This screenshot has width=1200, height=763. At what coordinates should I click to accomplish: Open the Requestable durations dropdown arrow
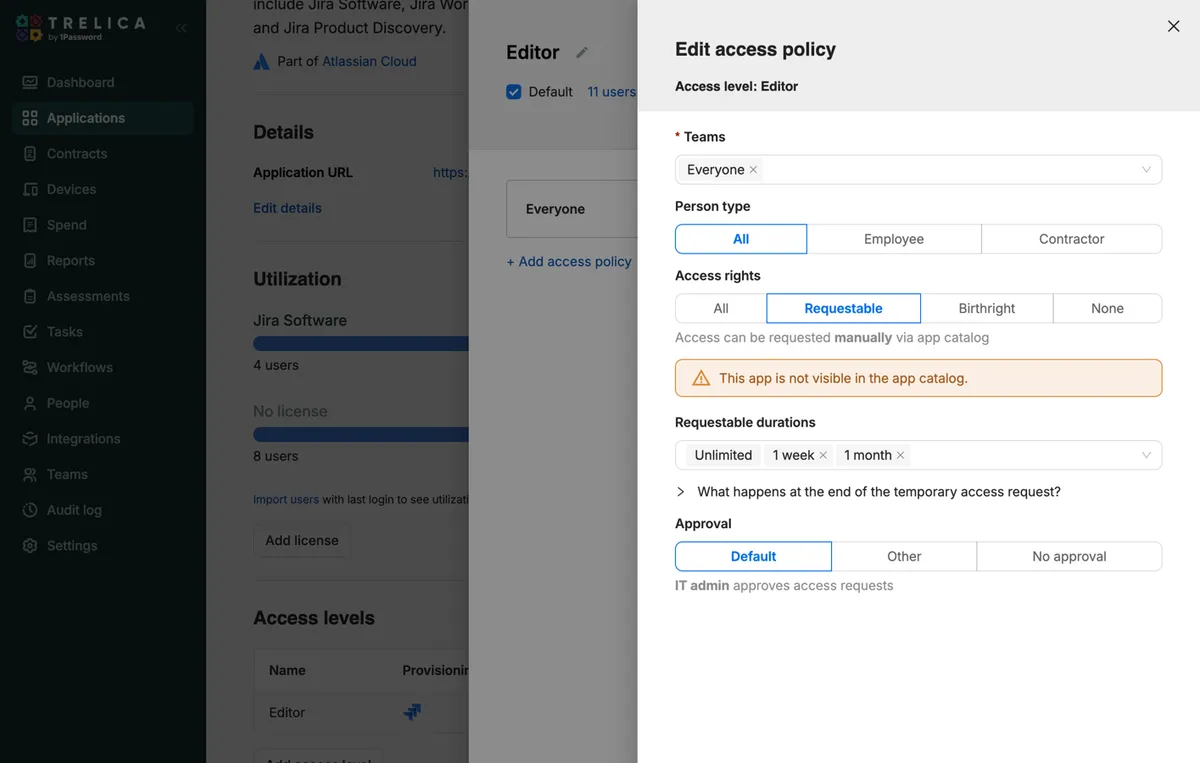[x=1146, y=455]
